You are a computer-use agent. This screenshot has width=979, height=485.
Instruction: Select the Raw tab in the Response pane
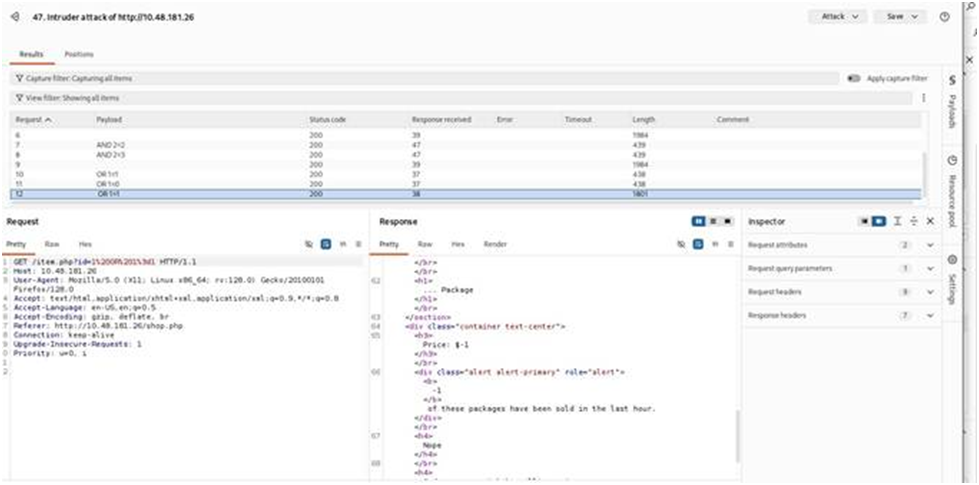click(x=425, y=244)
